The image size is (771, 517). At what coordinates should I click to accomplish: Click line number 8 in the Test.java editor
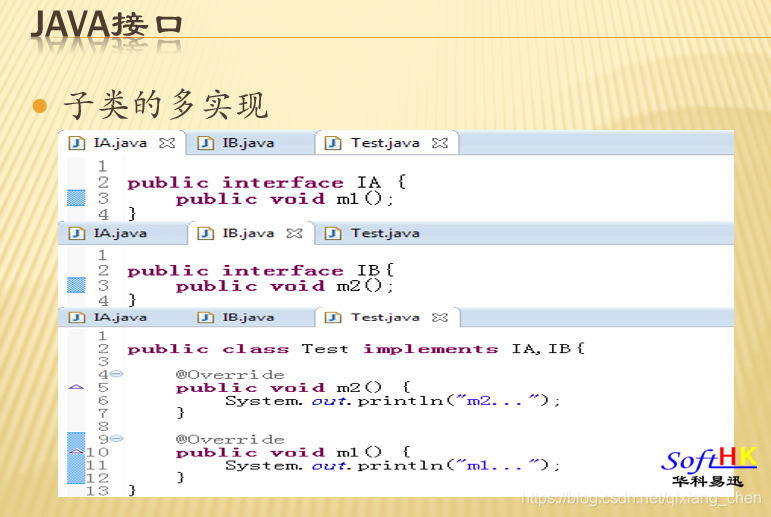[103, 426]
